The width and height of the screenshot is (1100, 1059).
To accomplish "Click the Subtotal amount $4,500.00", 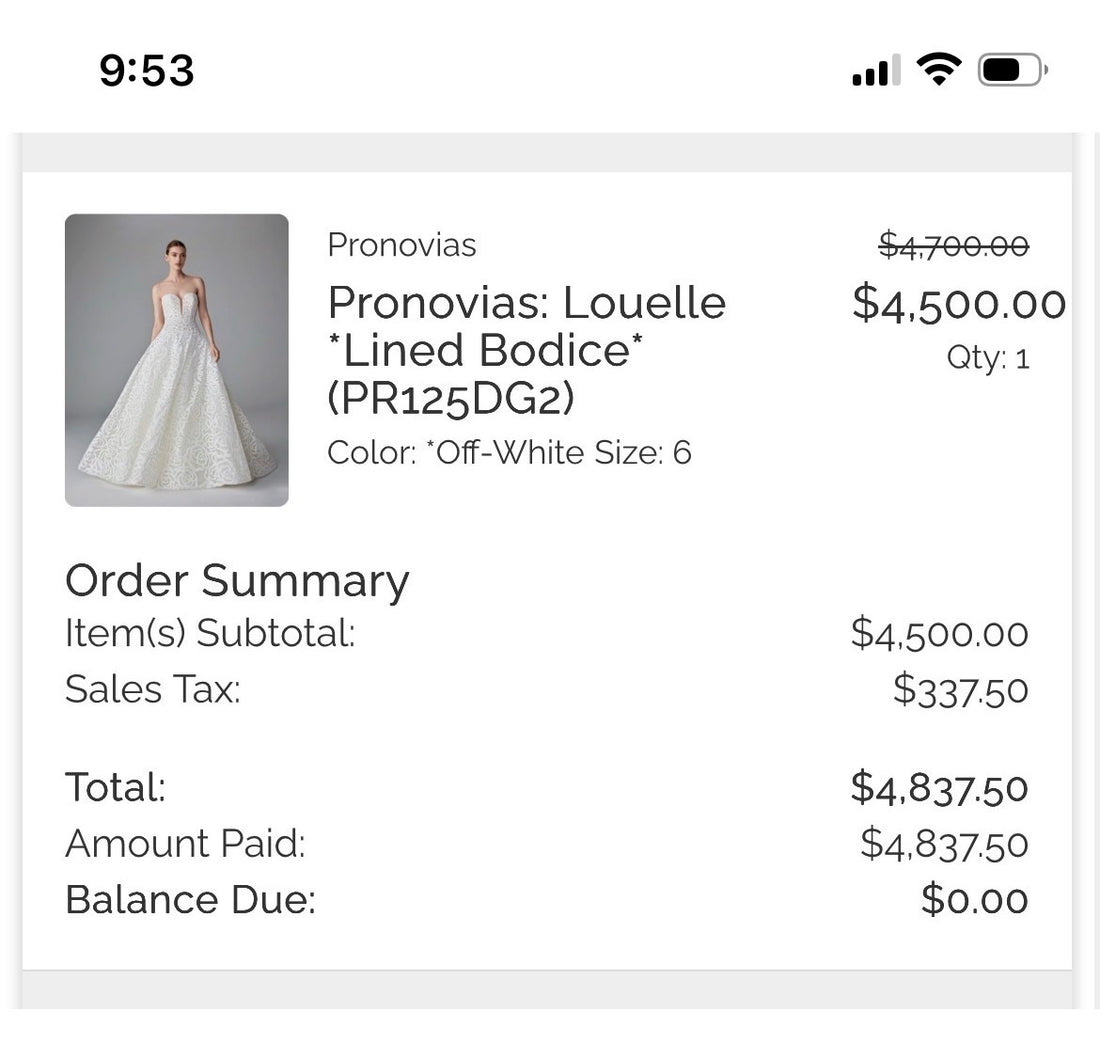I will pos(941,633).
